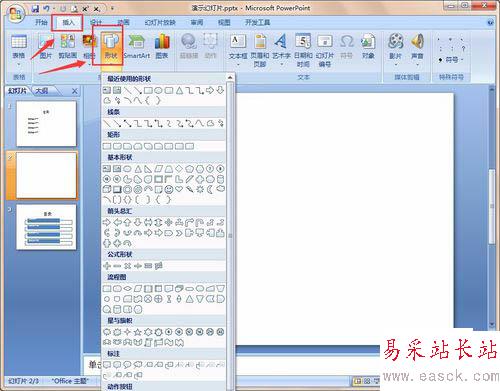The height and width of the screenshot is (391, 500).
Task: Open the Slide Show ribbon tab
Action: [x=160, y=22]
